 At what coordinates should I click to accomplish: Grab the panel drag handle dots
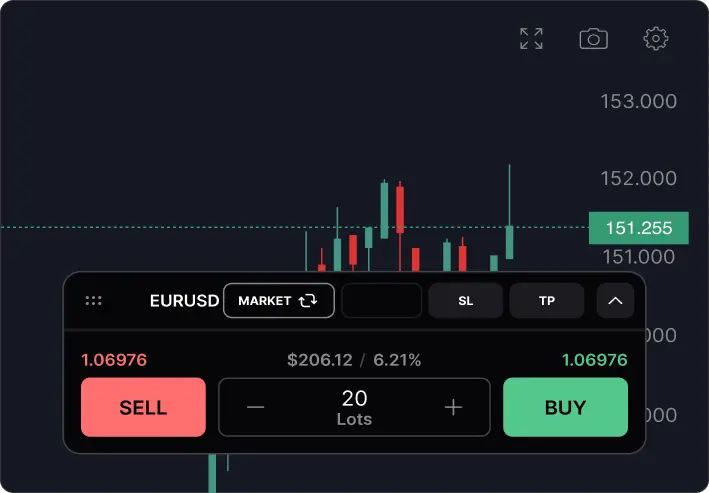pos(94,300)
